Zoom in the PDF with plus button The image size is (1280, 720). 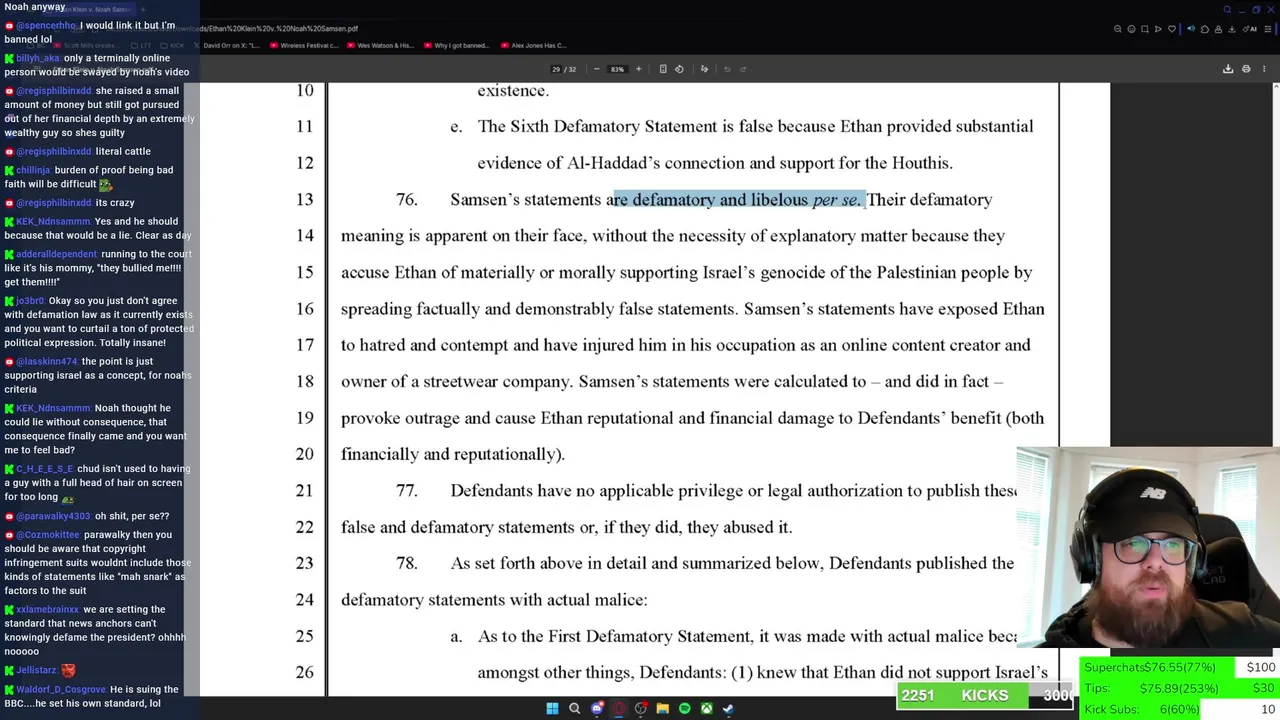(x=638, y=69)
